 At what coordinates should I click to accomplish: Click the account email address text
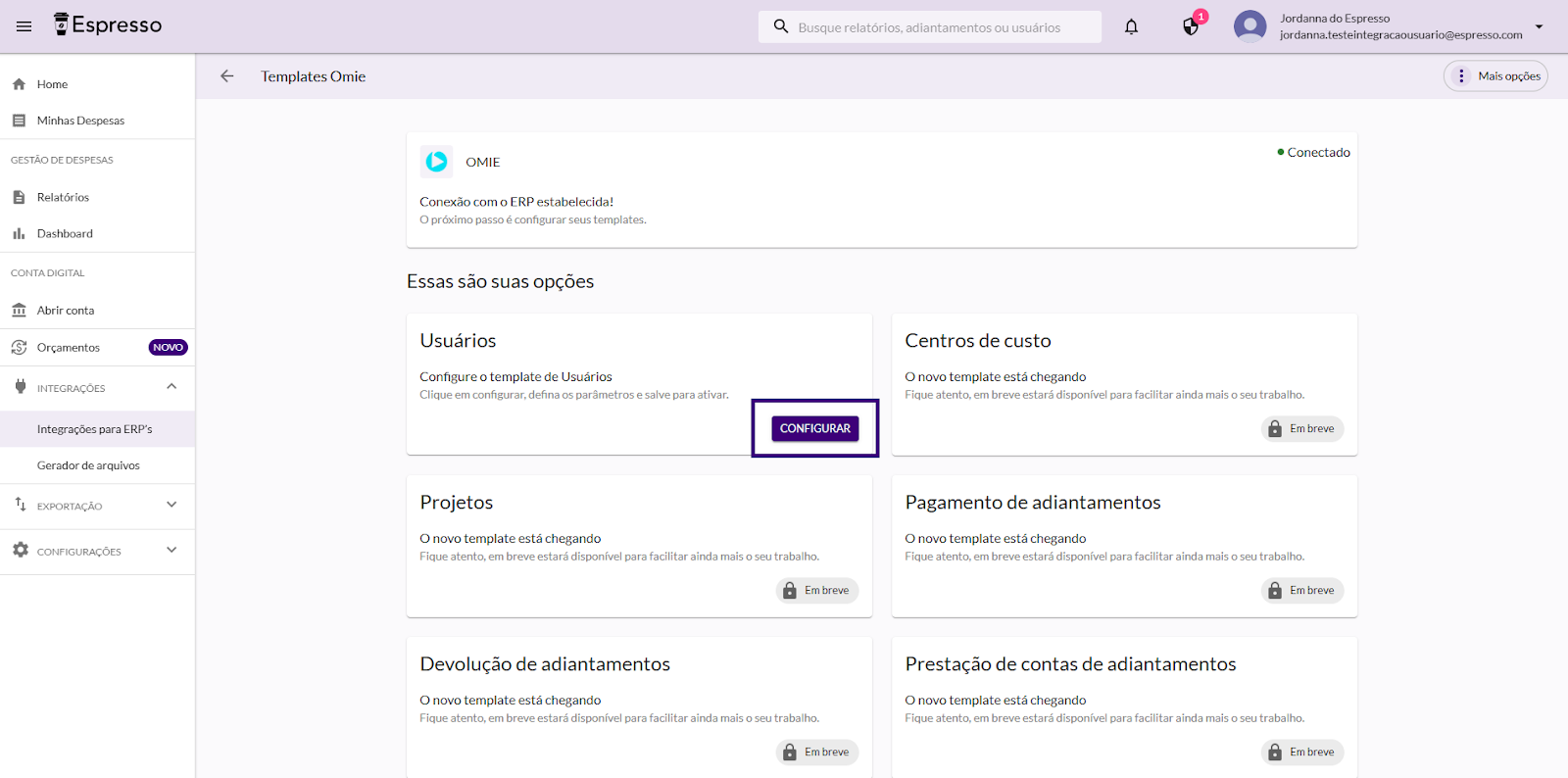pyautogui.click(x=1400, y=35)
